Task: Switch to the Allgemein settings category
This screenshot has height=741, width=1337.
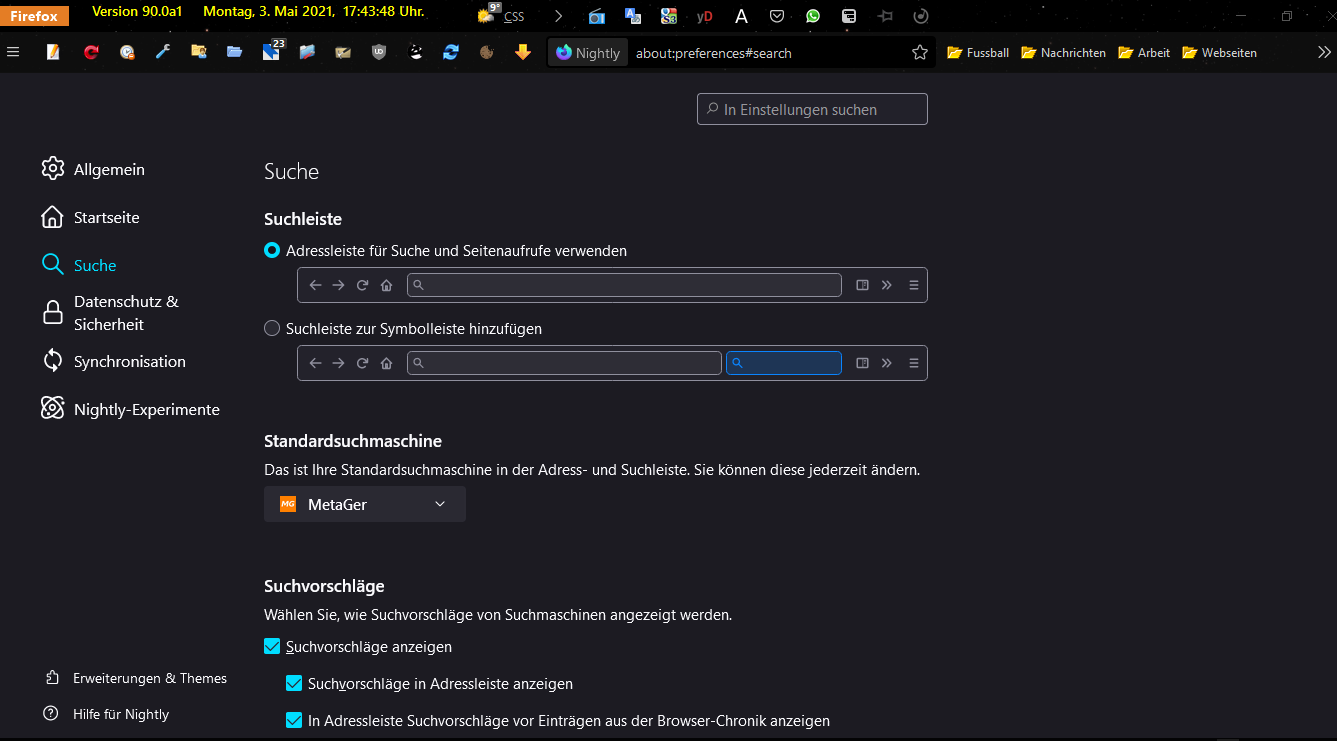Action: point(108,169)
